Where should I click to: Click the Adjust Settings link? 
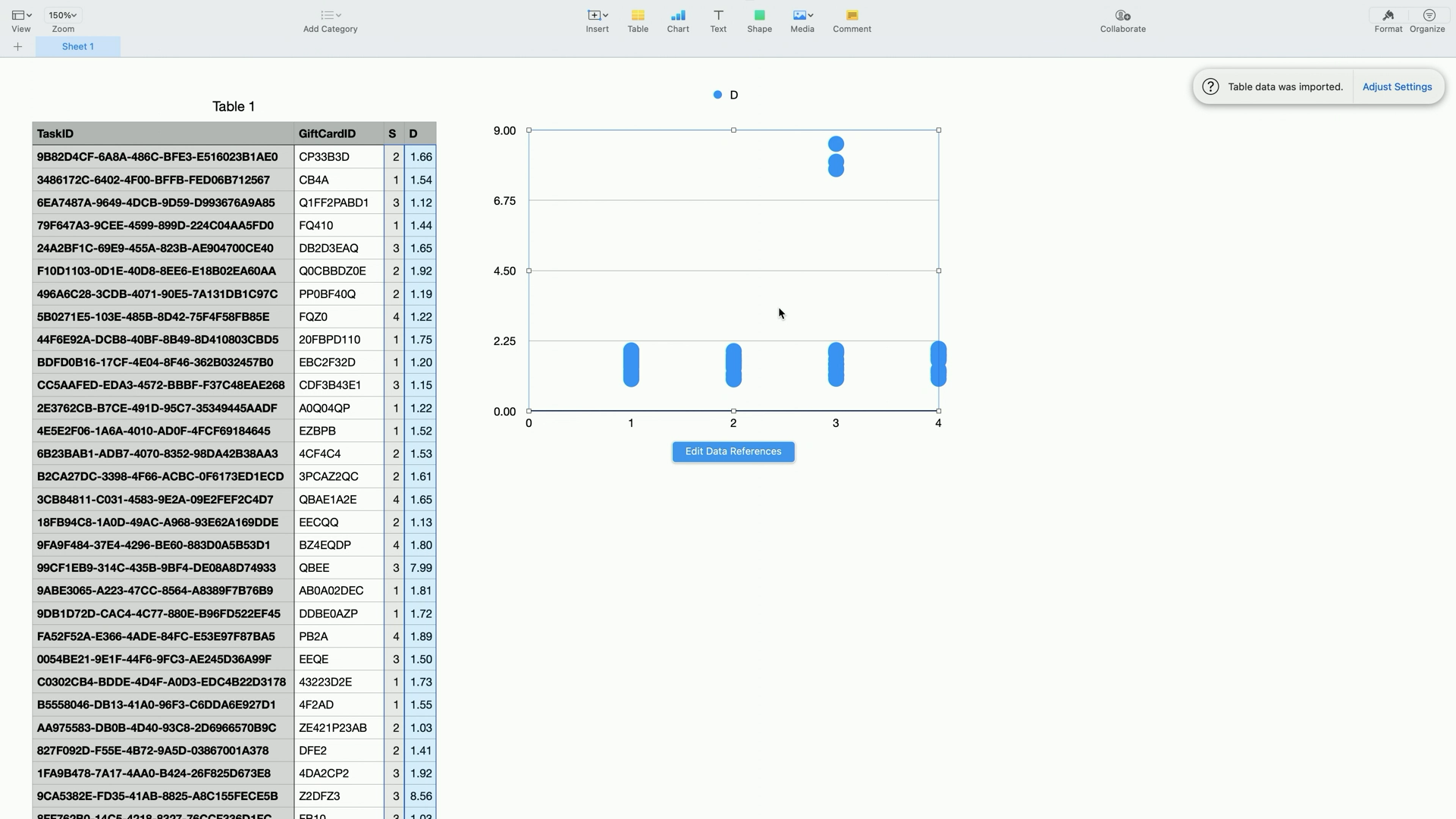1397,87
